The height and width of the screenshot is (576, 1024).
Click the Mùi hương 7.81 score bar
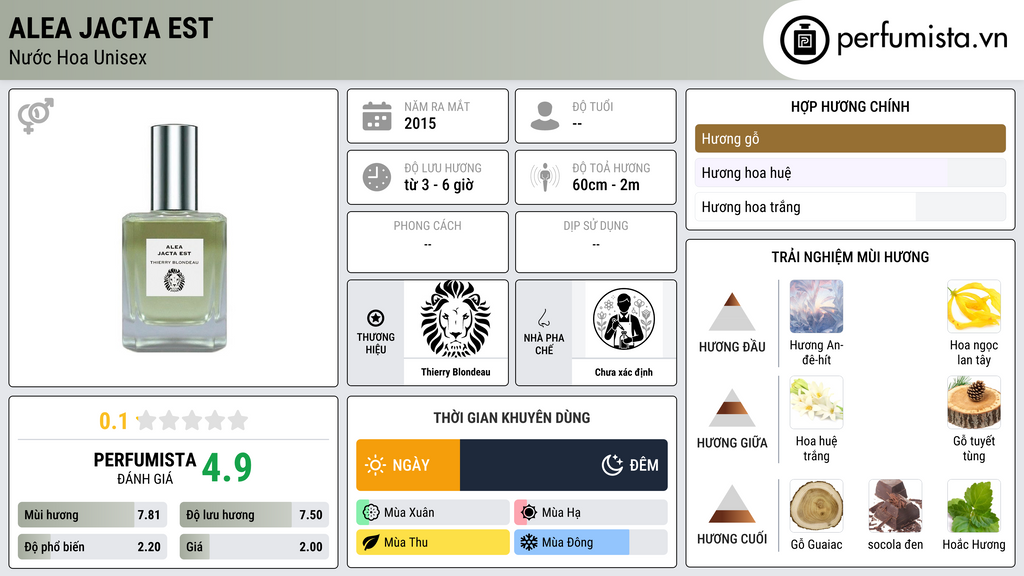click(92, 515)
